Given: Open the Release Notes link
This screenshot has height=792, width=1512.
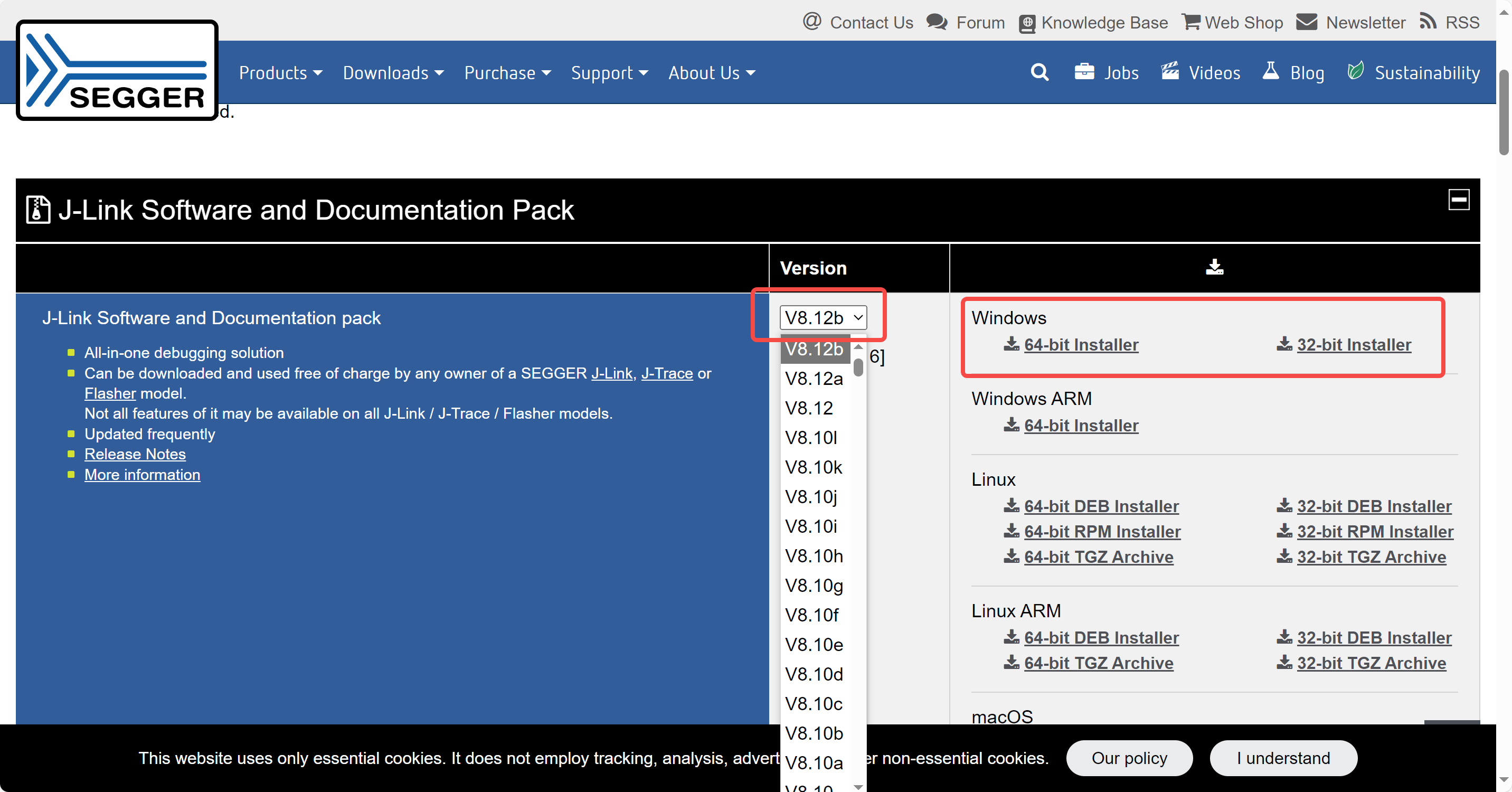Looking at the screenshot, I should pyautogui.click(x=135, y=454).
